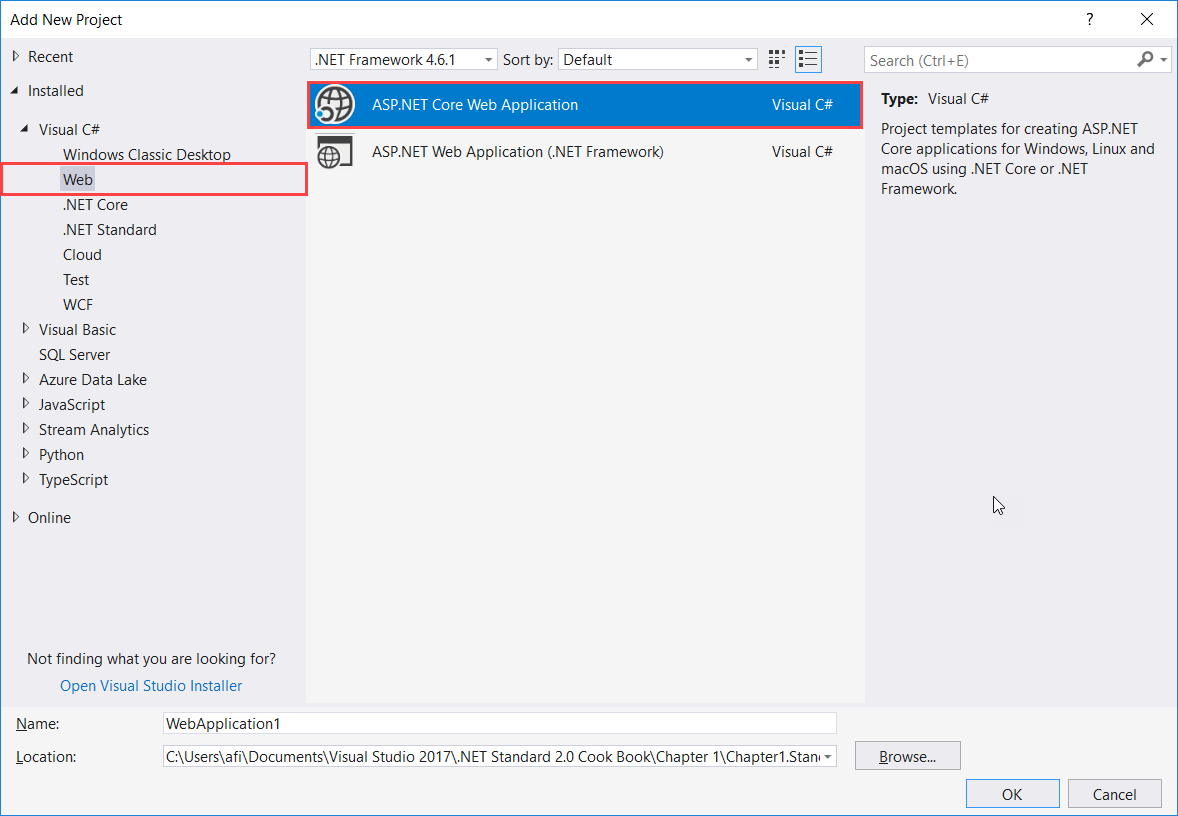1178x816 pixels.
Task: Select ASP.NET Web Application (.NET Framework) template
Action: pos(584,152)
